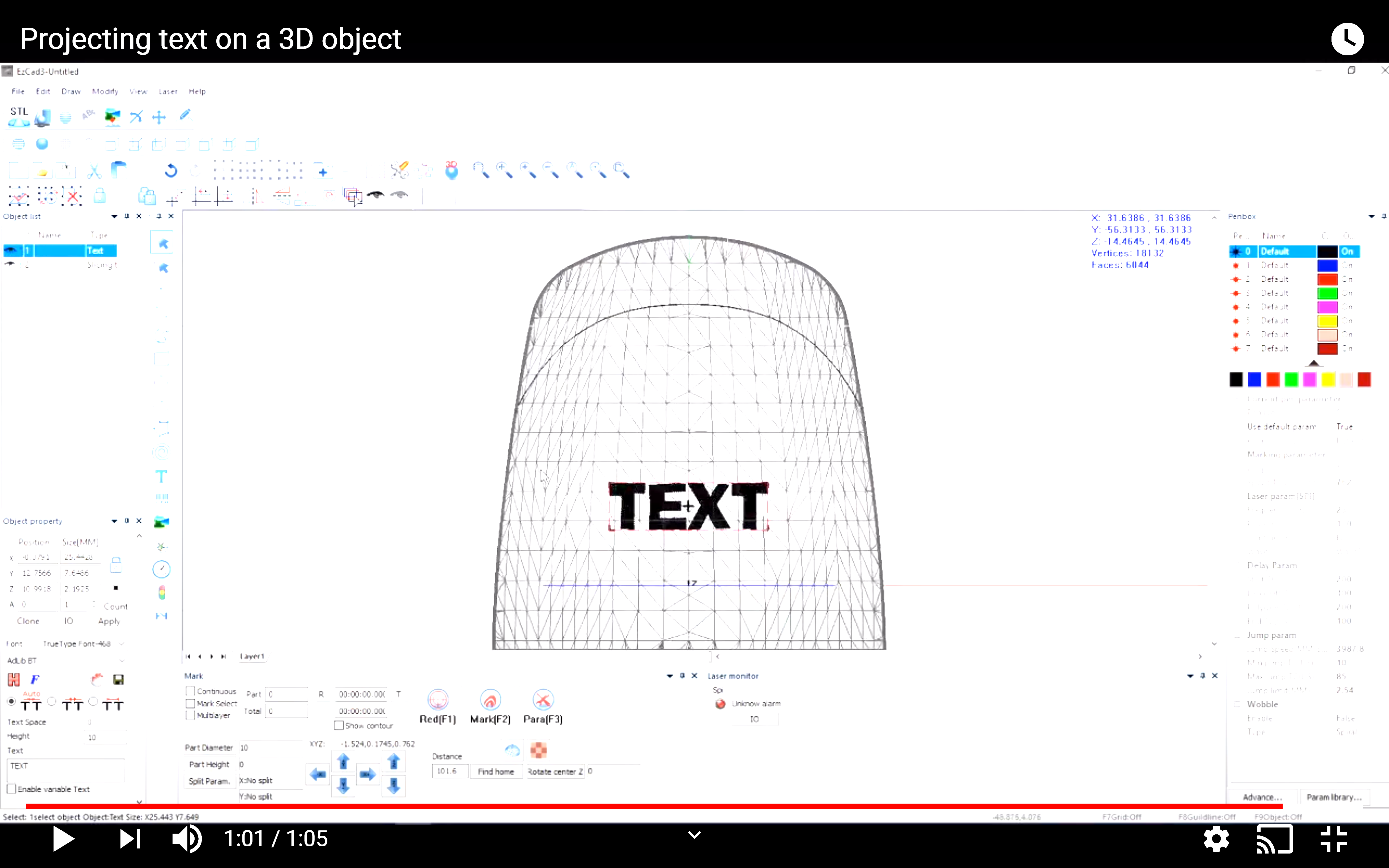The height and width of the screenshot is (868, 1389).
Task: Switch to the Layer1 tab
Action: 251,656
